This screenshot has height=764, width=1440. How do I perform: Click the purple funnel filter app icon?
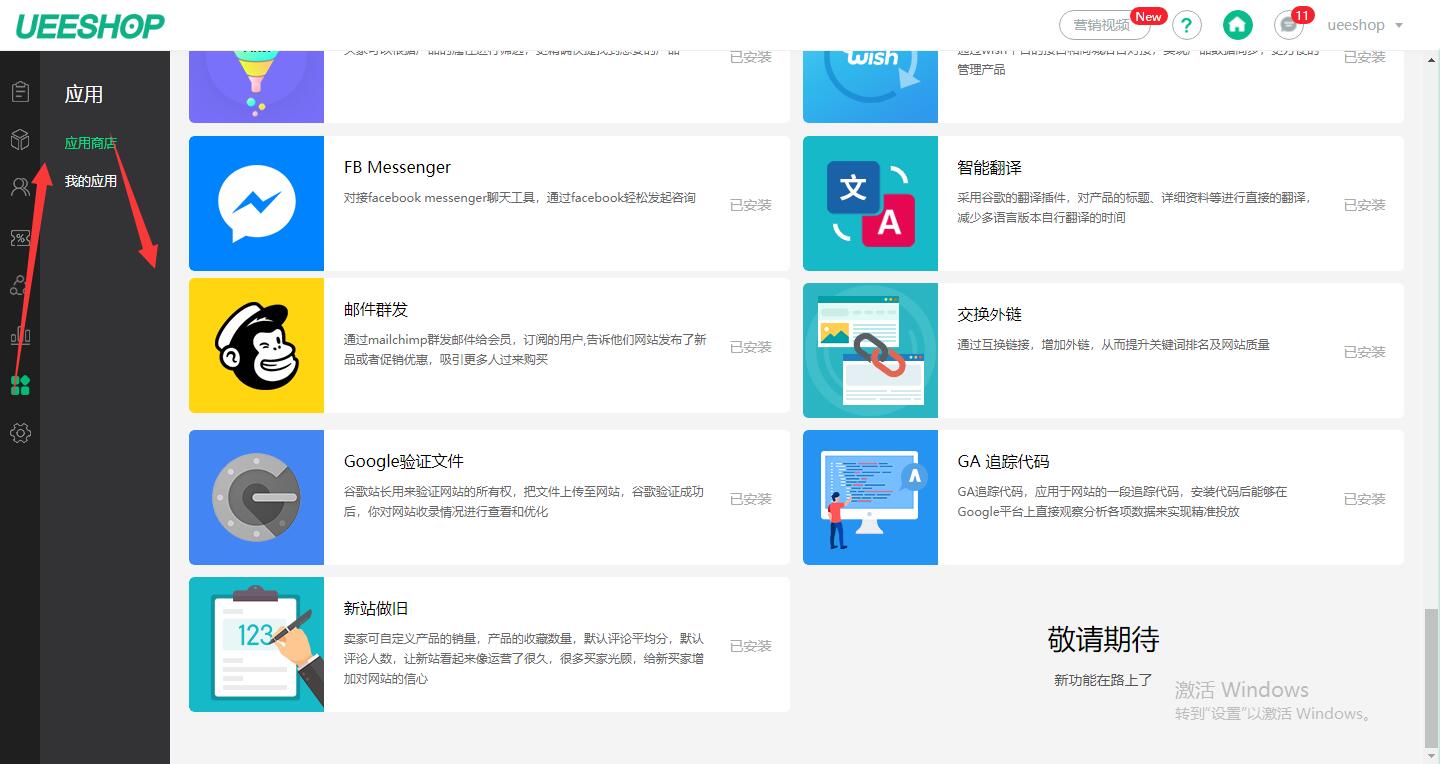[x=256, y=86]
